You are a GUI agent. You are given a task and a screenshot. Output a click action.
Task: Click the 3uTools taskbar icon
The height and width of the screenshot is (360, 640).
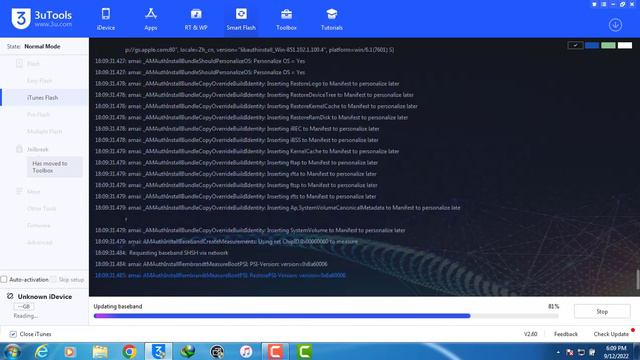coord(158,351)
